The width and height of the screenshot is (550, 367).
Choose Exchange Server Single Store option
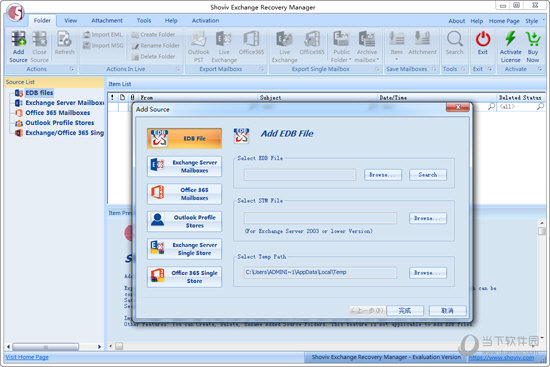click(x=185, y=249)
